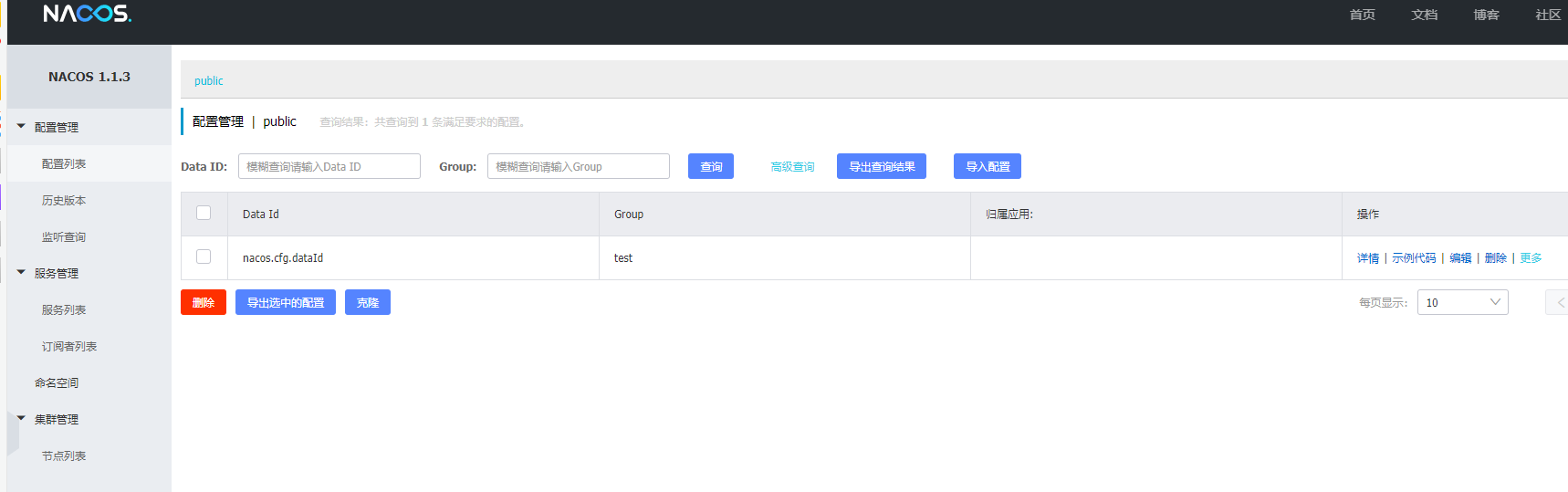This screenshot has width=1568, height=492.
Task: Click the sidebar collapse handle
Action: [13, 434]
